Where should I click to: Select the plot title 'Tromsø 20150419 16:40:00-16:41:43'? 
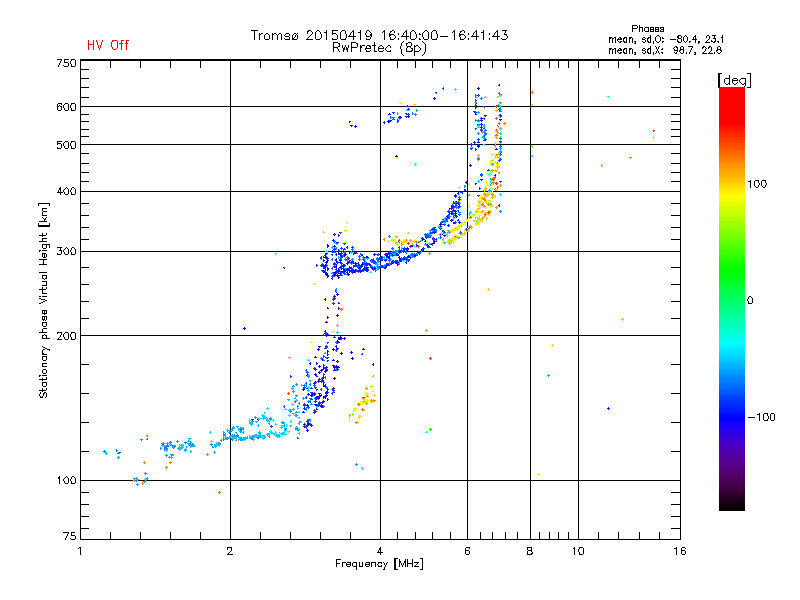click(x=379, y=35)
